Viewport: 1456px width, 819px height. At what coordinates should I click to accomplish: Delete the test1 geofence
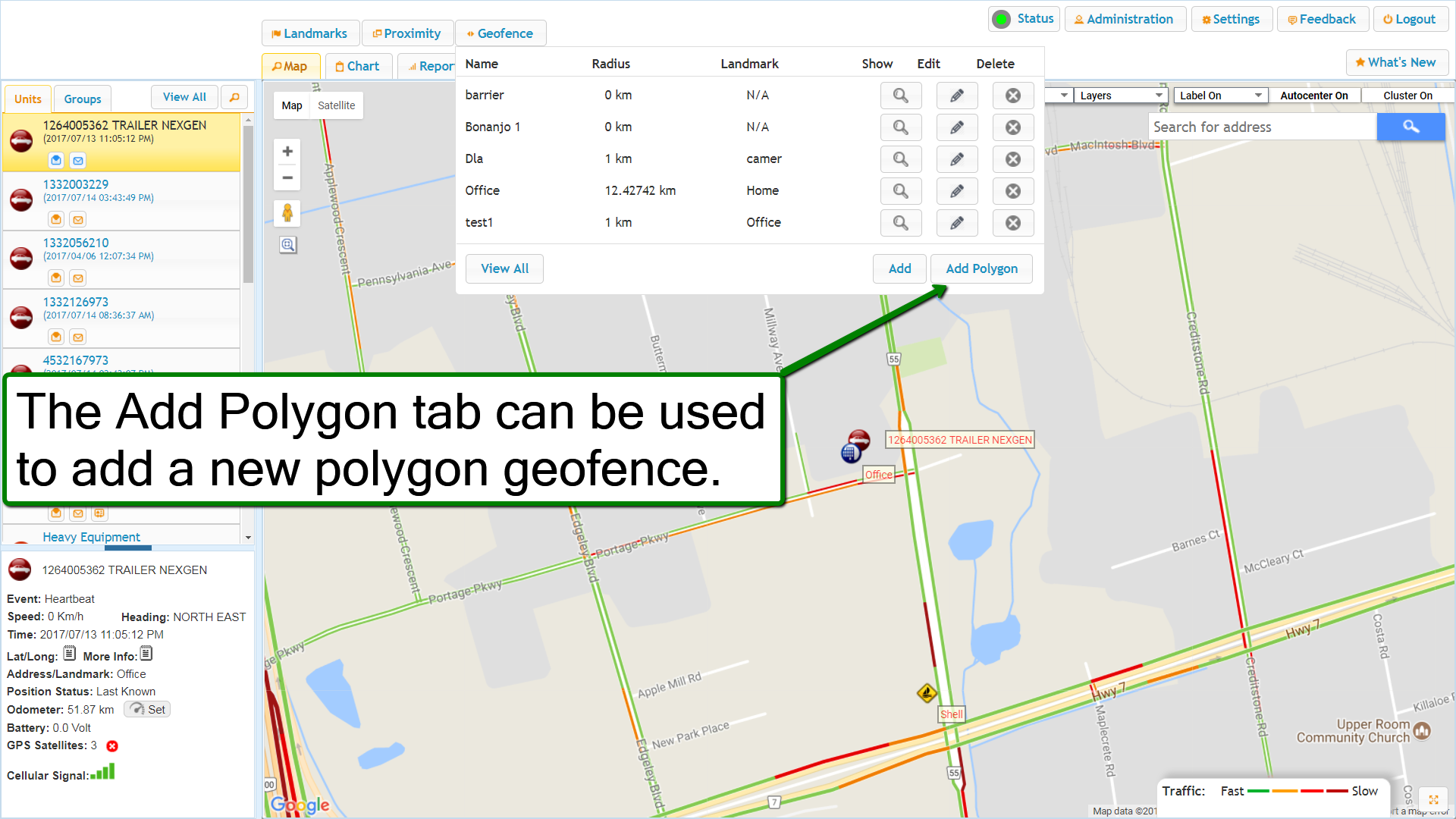(x=1012, y=223)
